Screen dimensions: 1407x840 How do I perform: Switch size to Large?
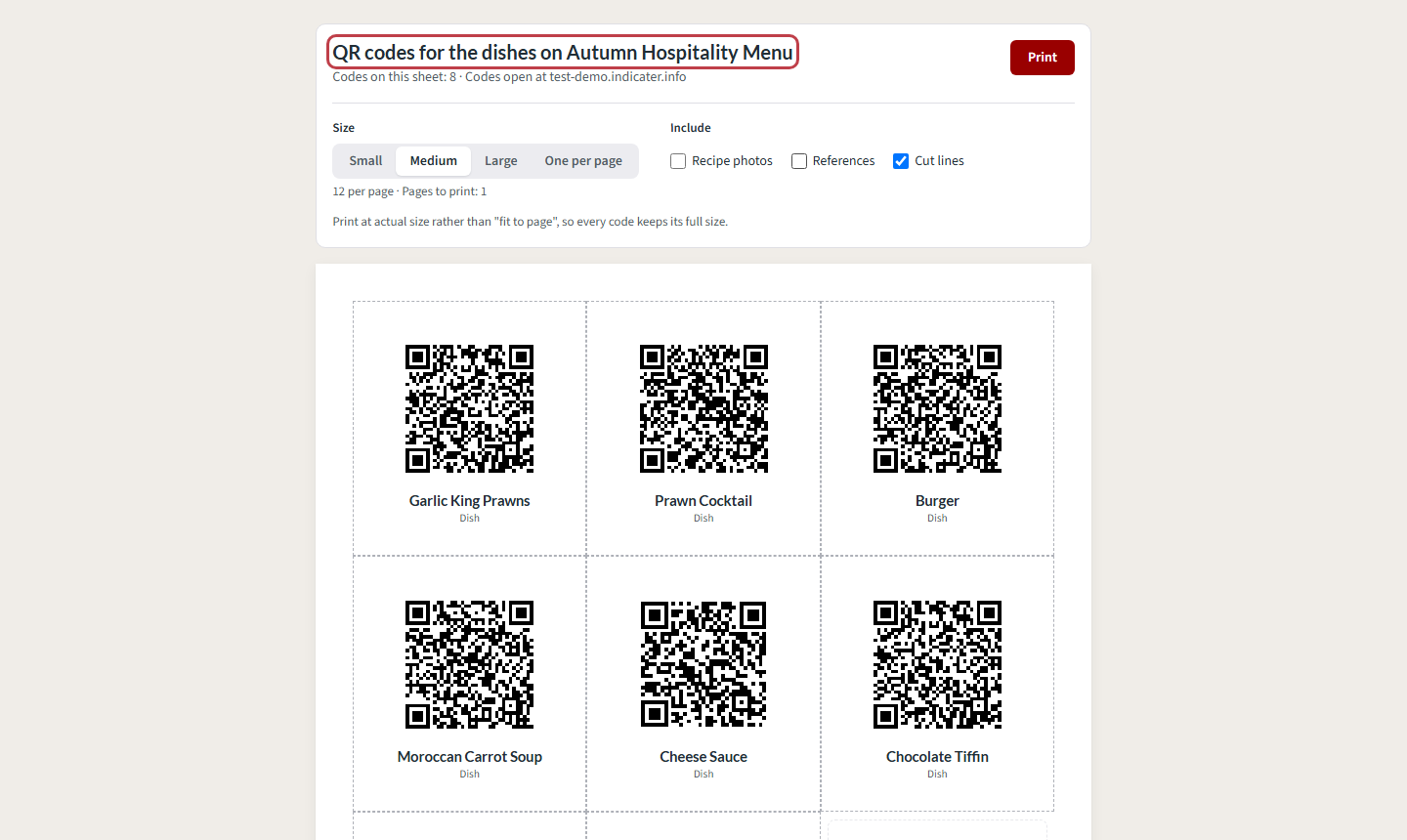[500, 161]
